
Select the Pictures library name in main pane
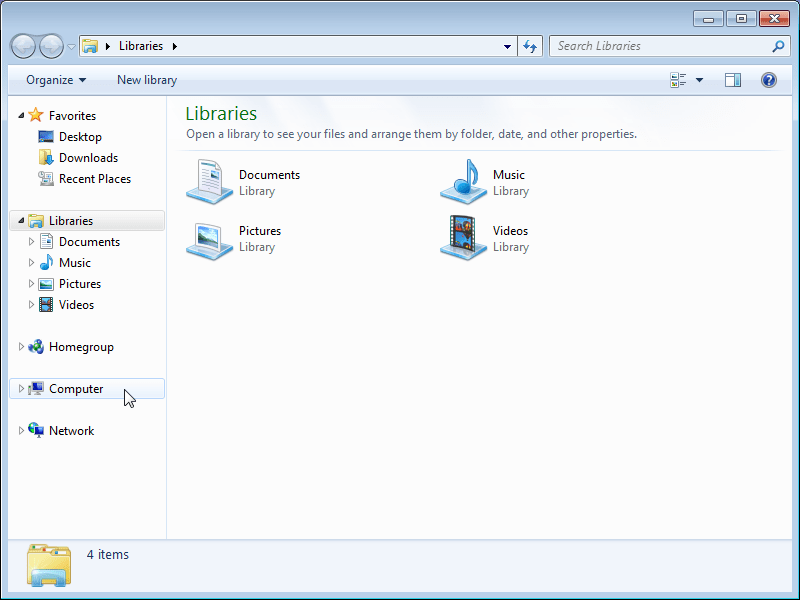coord(260,231)
